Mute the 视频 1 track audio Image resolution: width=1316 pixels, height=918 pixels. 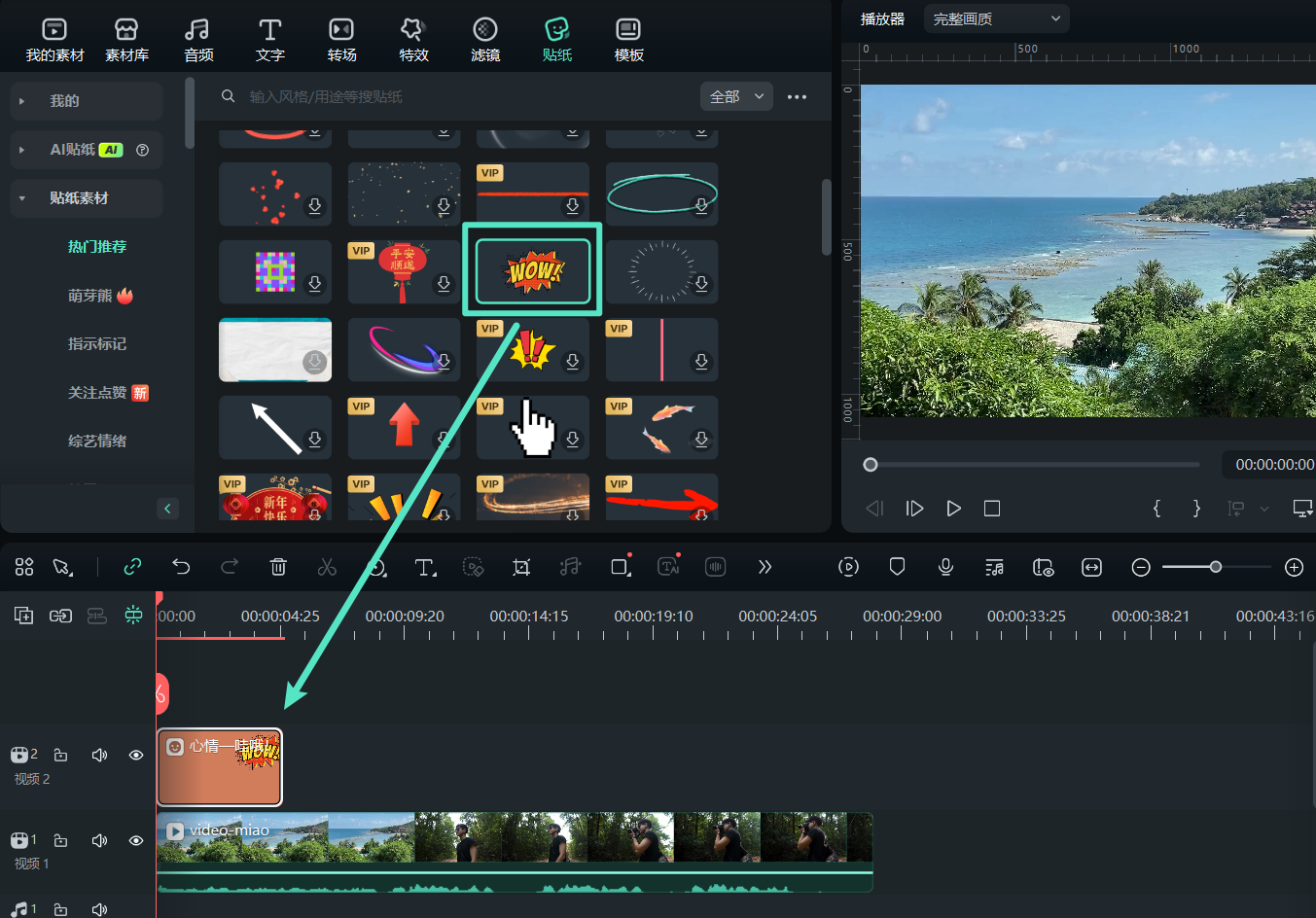[x=99, y=840]
